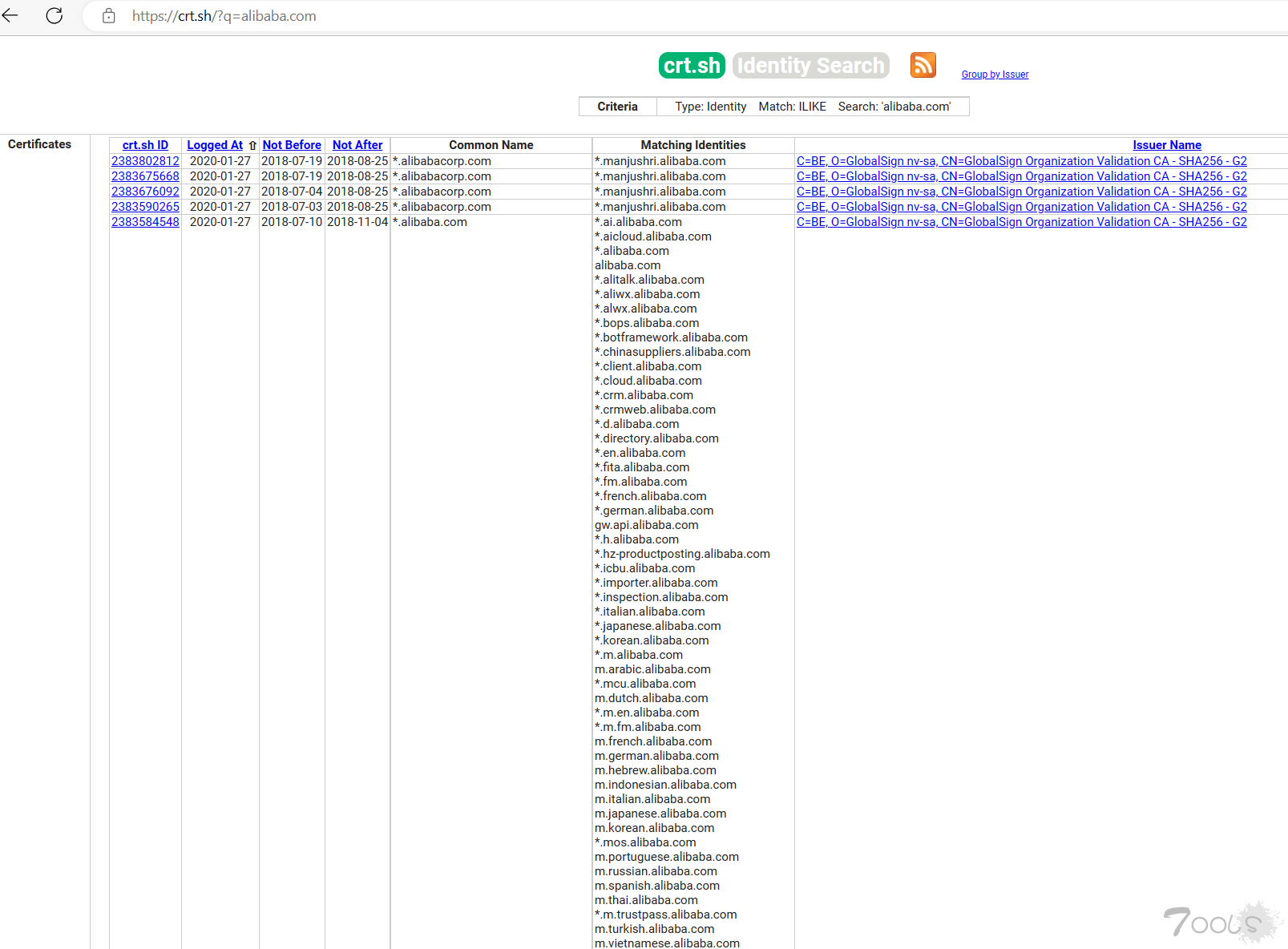Open certificate 2383675668
Image resolution: width=1288 pixels, height=949 pixels.
coord(145,176)
